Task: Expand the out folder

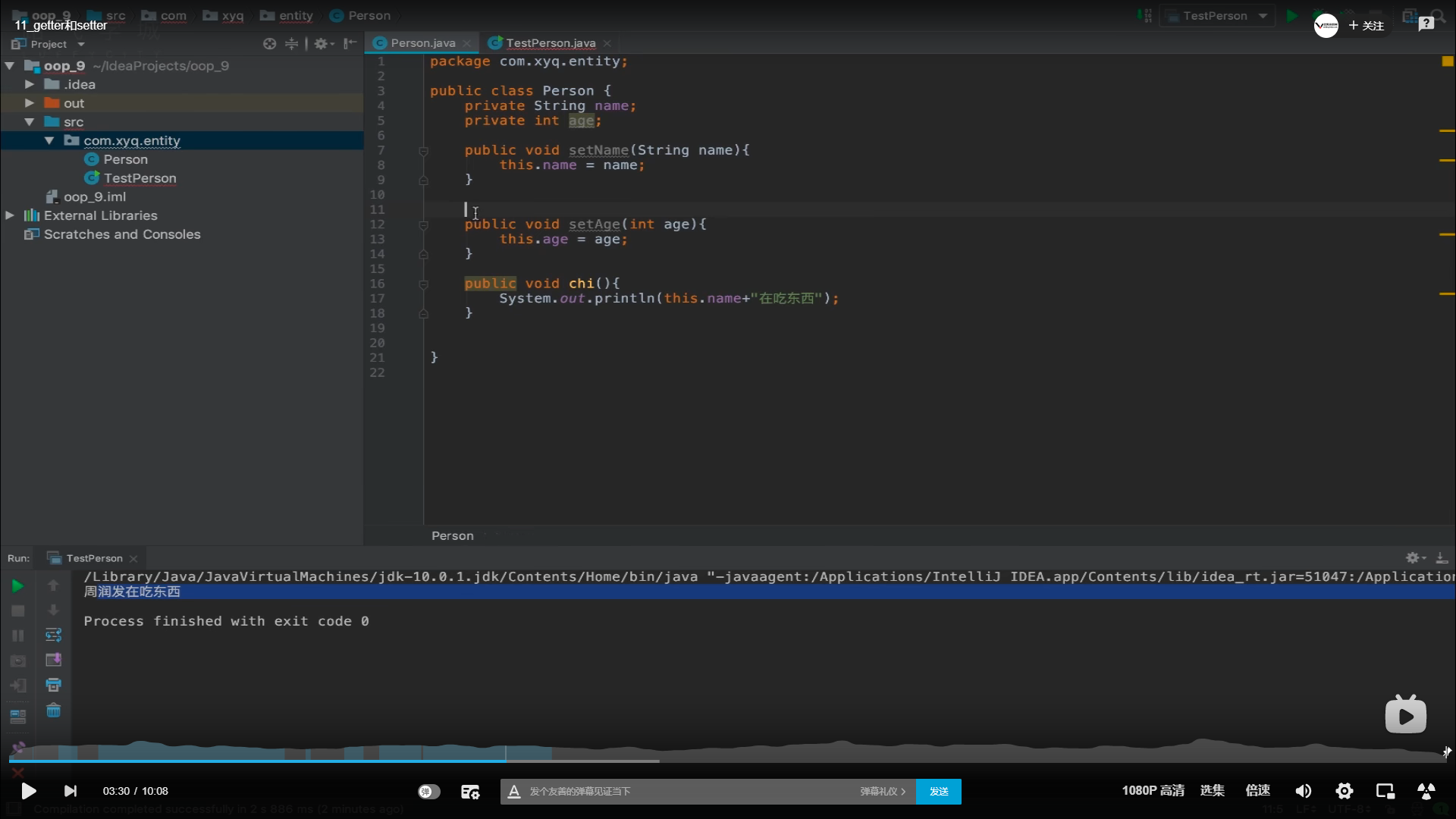Action: 30,103
